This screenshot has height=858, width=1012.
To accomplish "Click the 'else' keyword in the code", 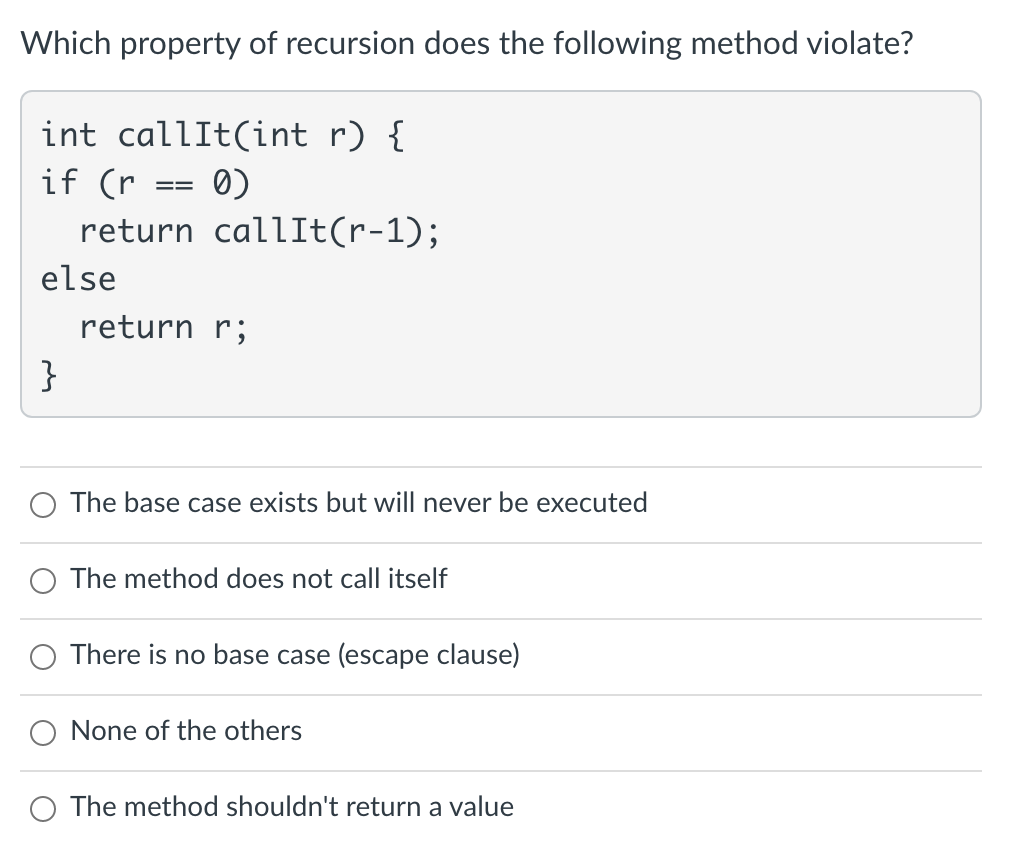I will (x=78, y=279).
